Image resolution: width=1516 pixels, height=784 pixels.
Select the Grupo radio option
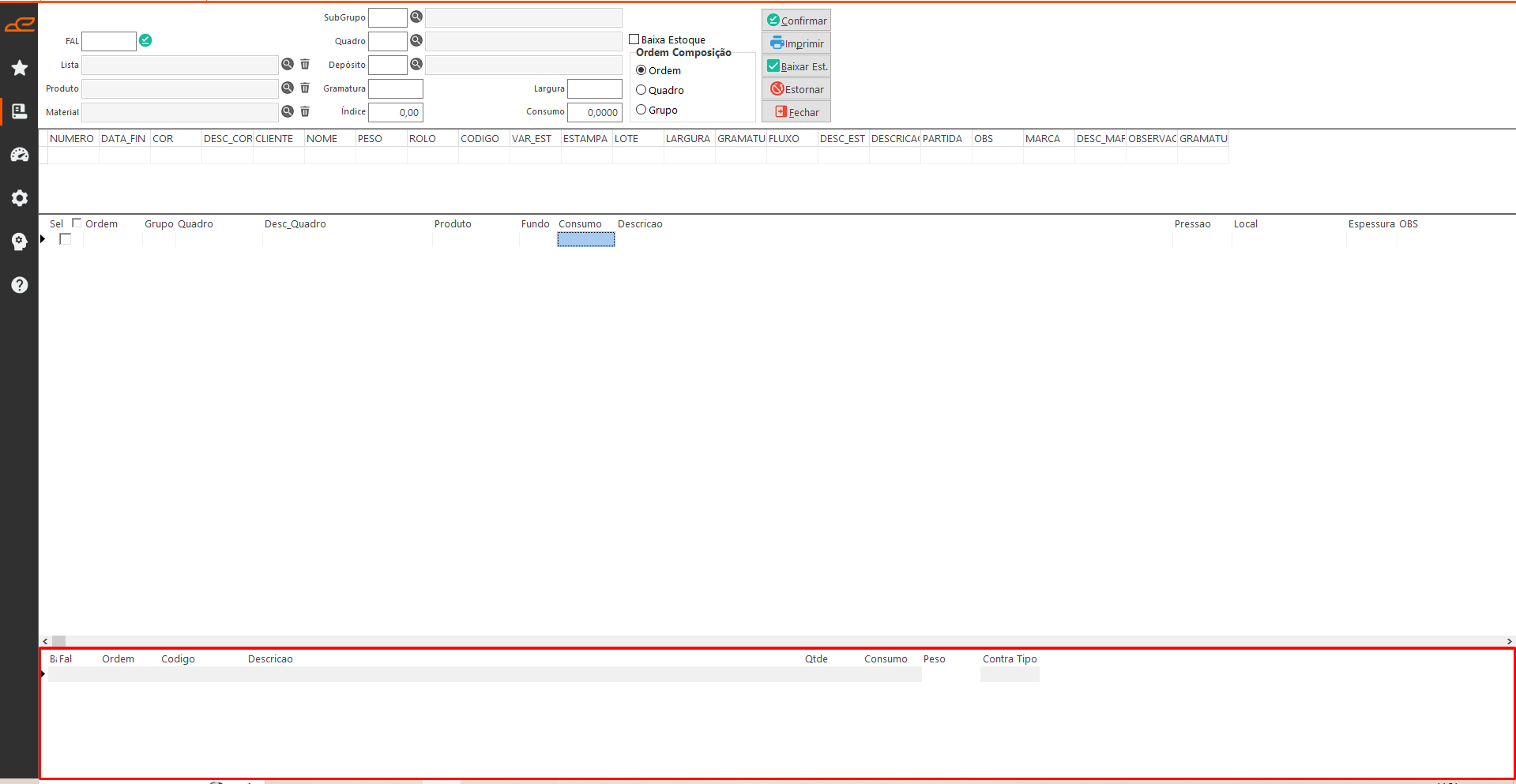click(641, 110)
